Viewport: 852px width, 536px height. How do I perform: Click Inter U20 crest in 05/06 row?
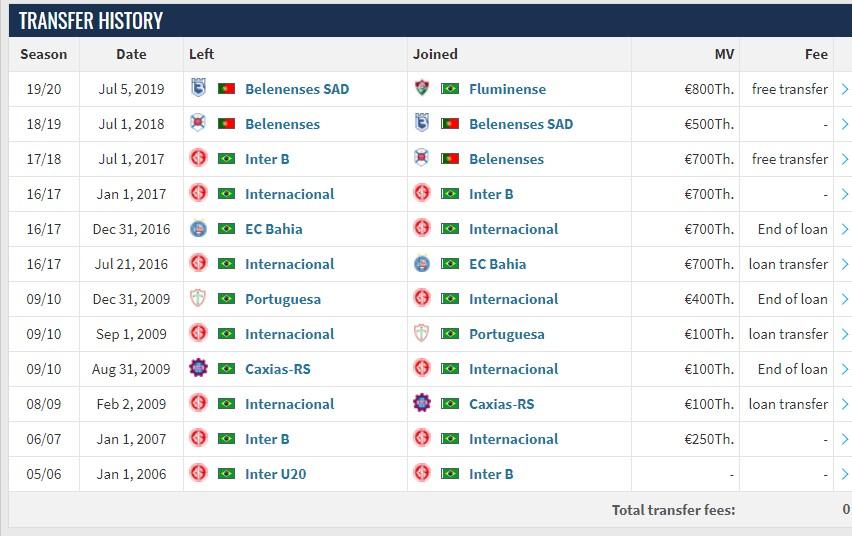click(198, 474)
